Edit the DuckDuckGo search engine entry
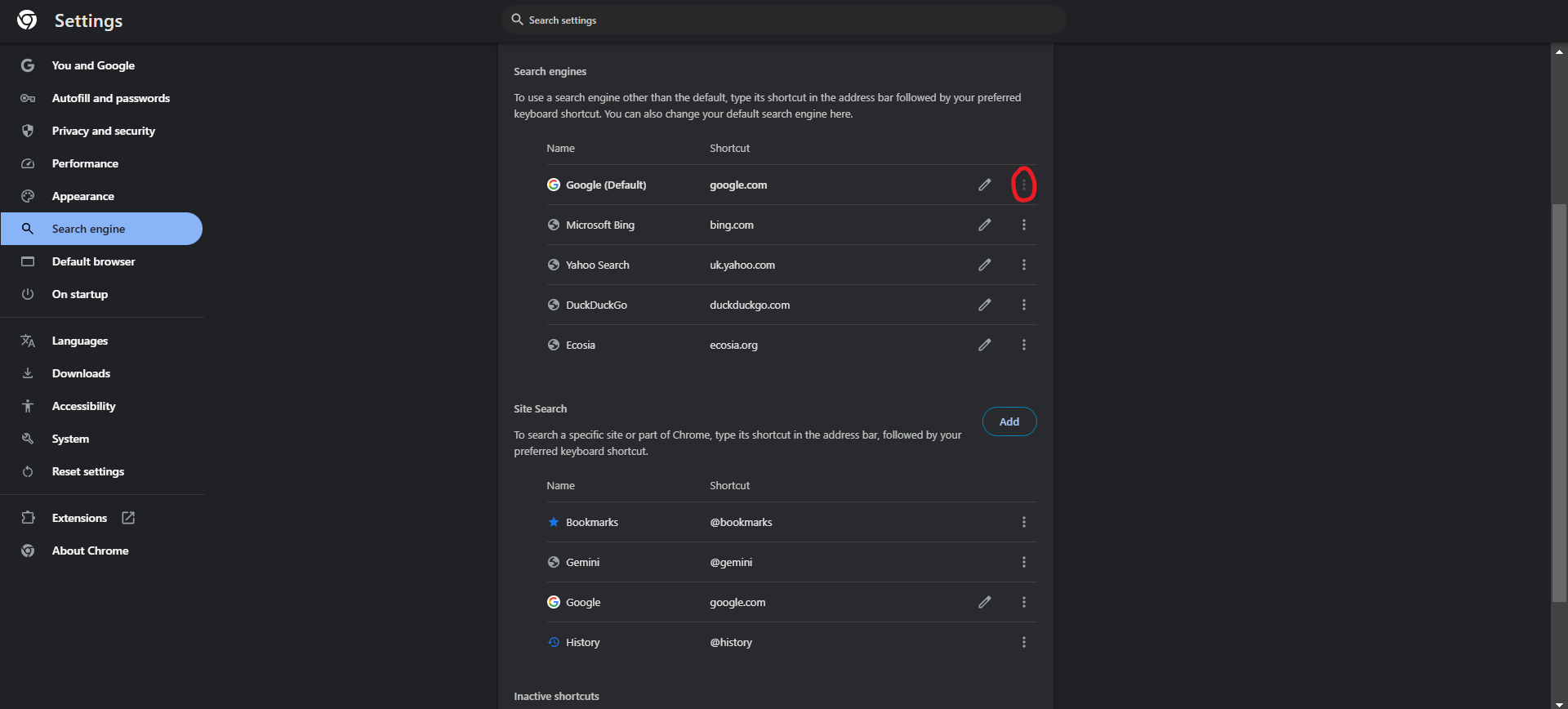1568x709 pixels. point(984,305)
